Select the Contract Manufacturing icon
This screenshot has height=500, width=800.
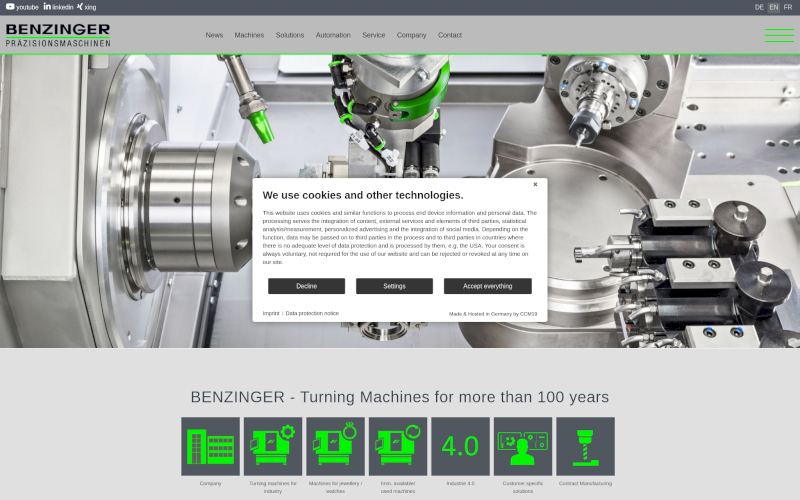(x=585, y=446)
